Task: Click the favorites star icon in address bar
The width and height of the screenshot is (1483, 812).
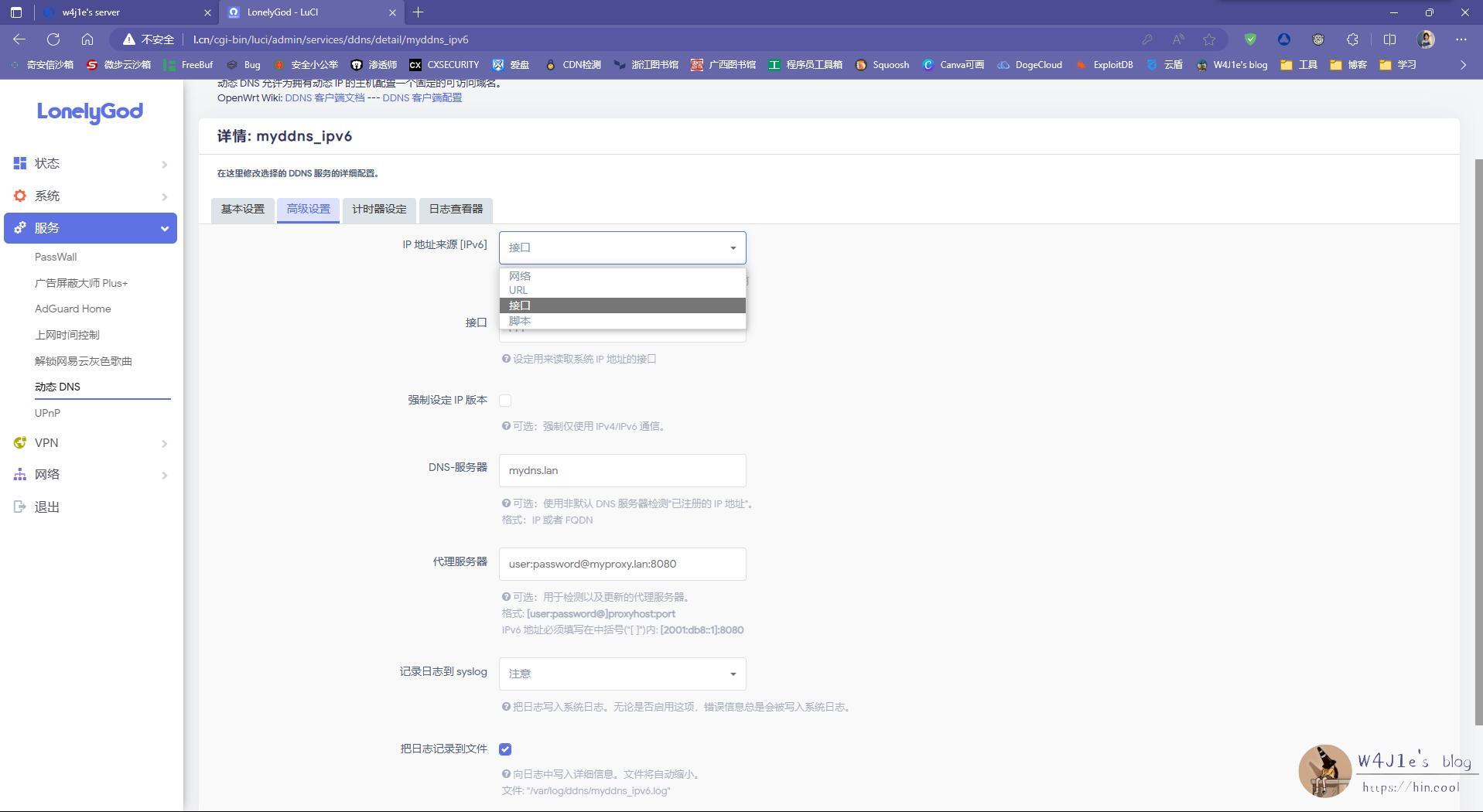Action: (x=1209, y=39)
